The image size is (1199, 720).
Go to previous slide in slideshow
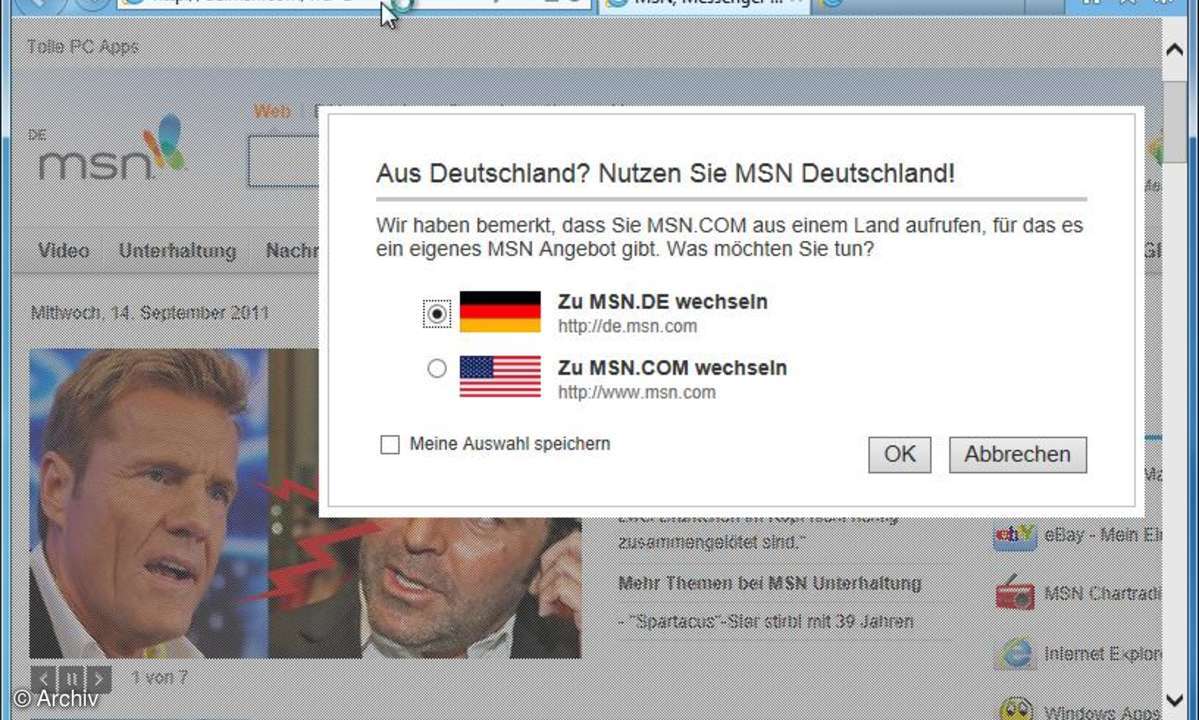point(44,678)
